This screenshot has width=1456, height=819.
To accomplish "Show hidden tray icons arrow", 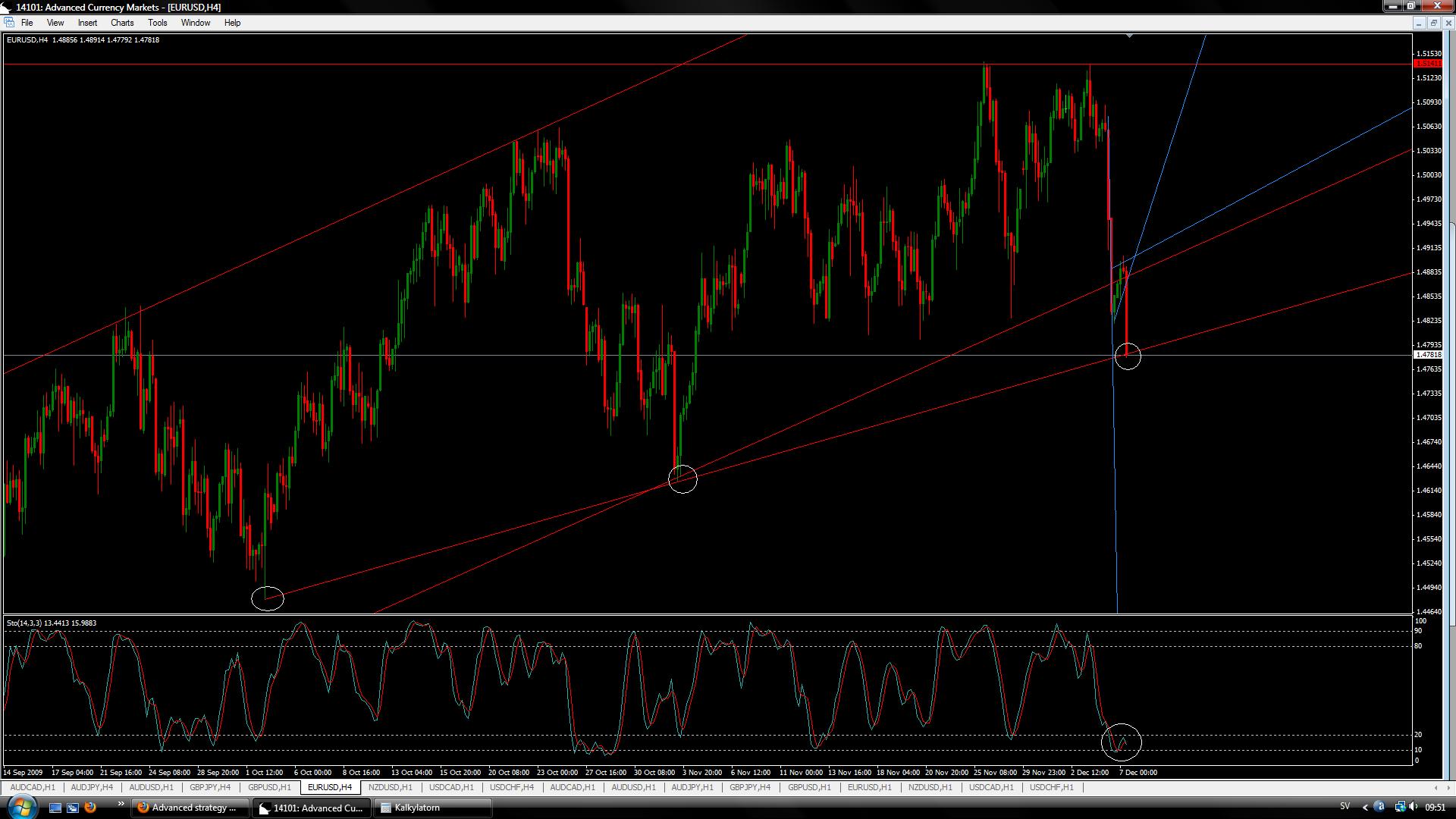I will coord(1366,807).
